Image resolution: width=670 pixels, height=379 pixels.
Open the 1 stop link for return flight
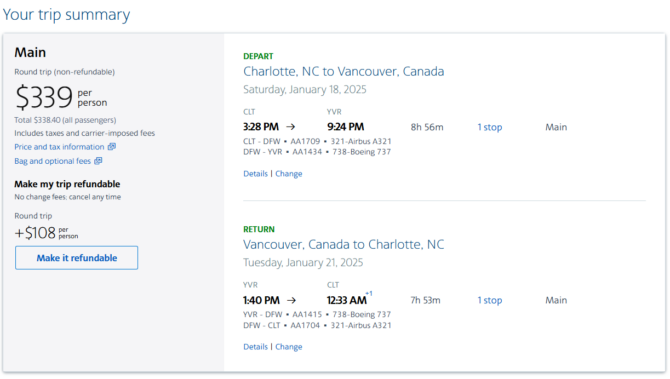tap(490, 300)
